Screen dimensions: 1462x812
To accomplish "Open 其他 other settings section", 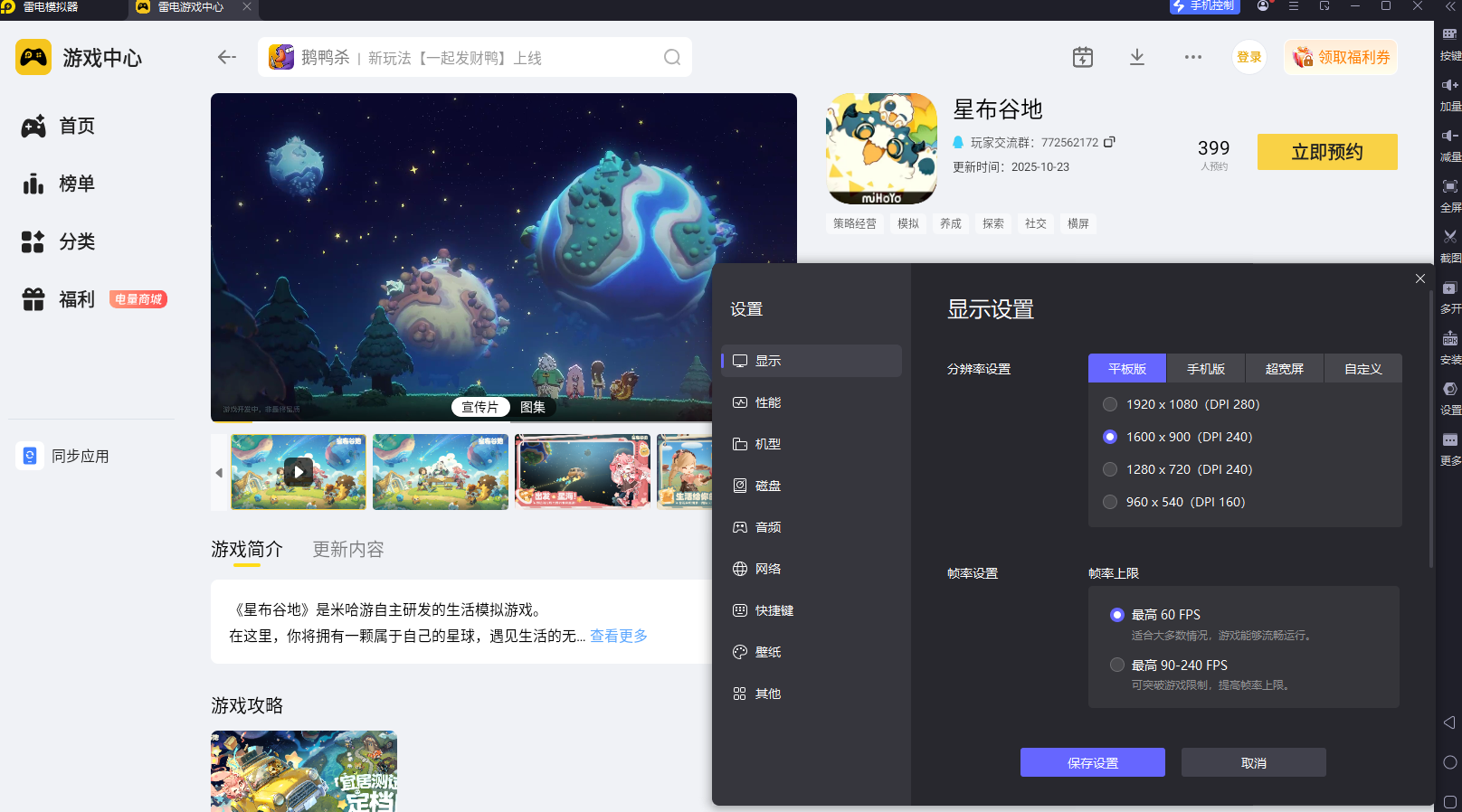I will (x=812, y=694).
